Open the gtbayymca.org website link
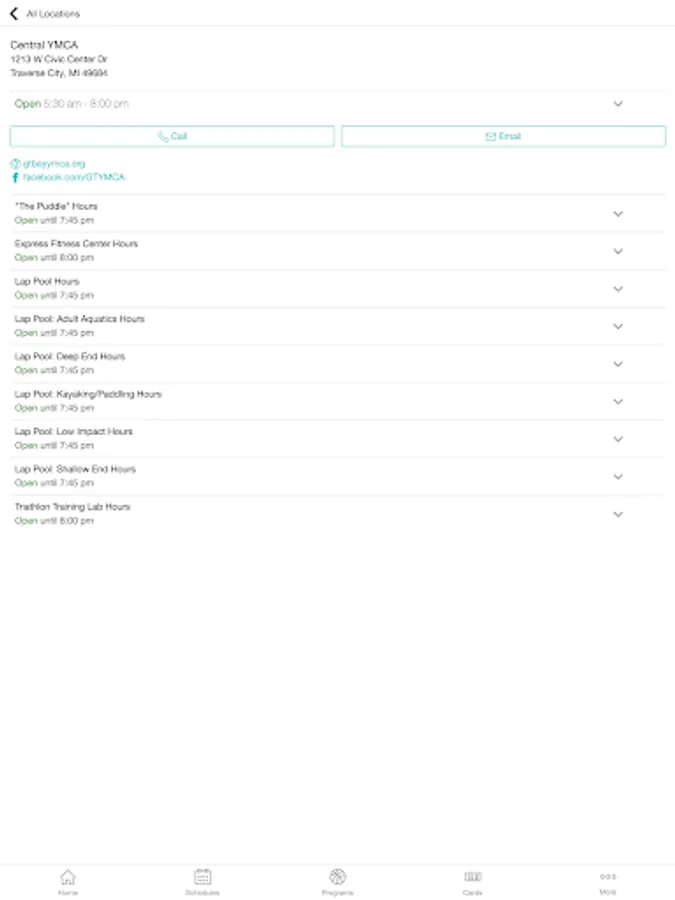 54,164
